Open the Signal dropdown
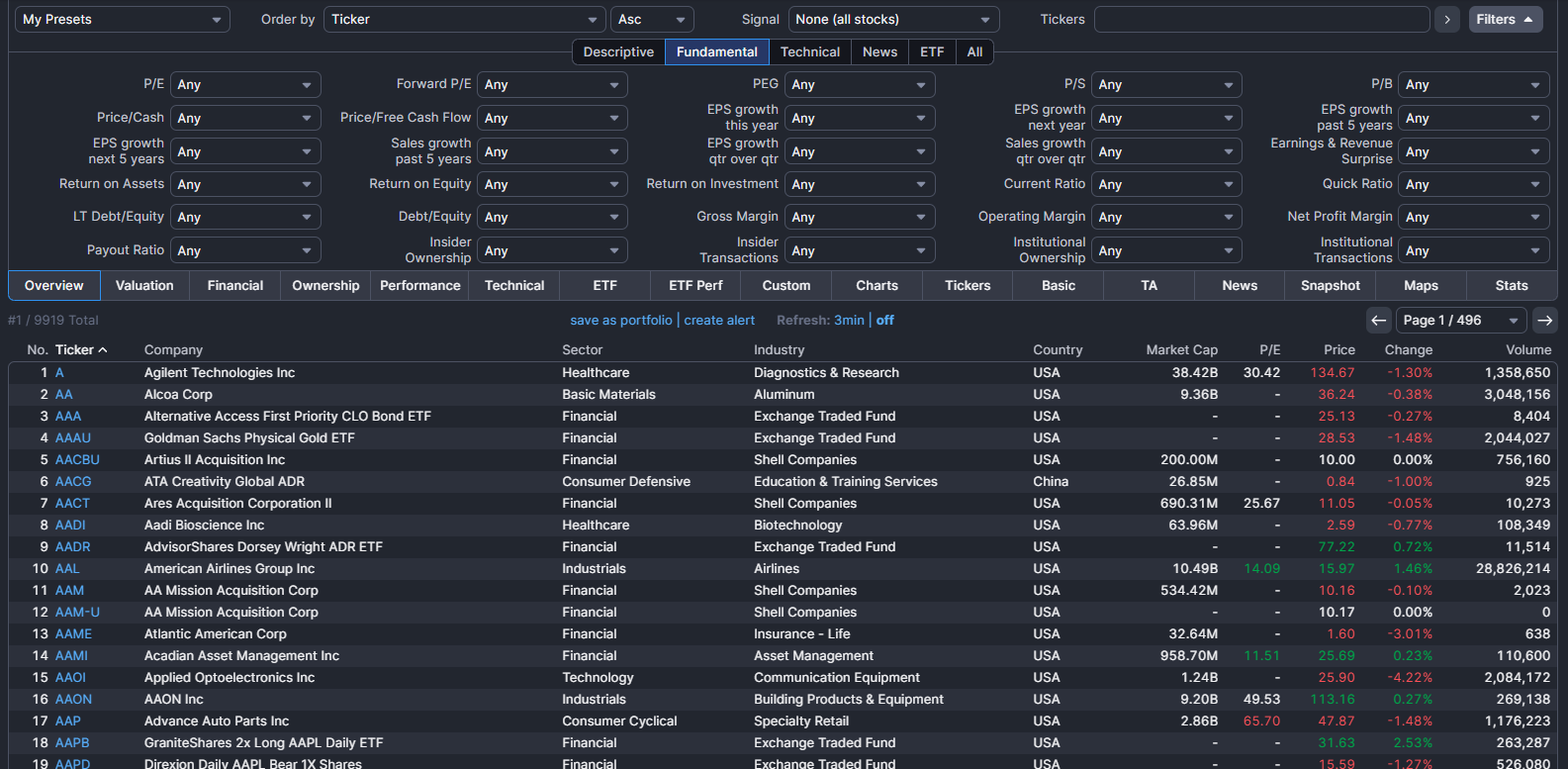1568x769 pixels. coord(893,20)
